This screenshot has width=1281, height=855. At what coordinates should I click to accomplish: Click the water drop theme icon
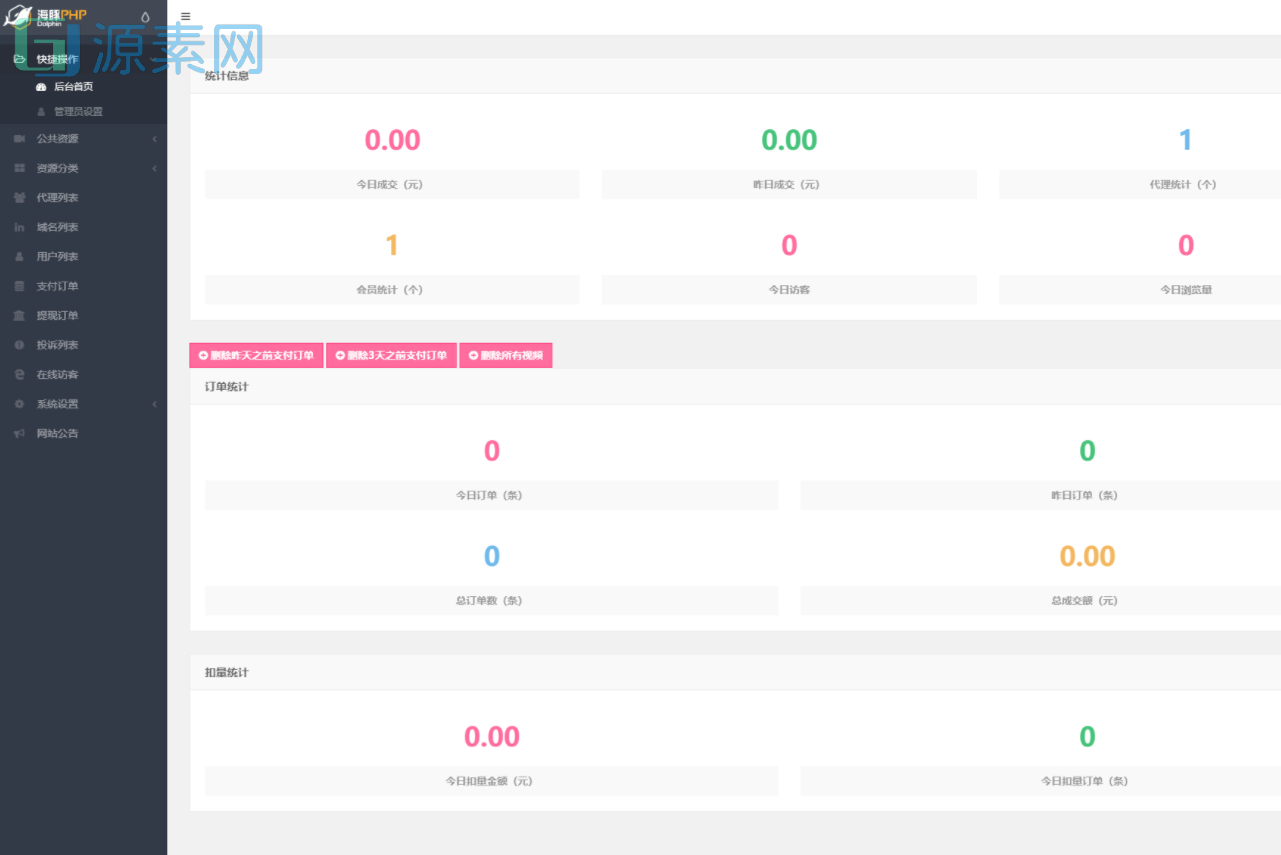click(145, 17)
